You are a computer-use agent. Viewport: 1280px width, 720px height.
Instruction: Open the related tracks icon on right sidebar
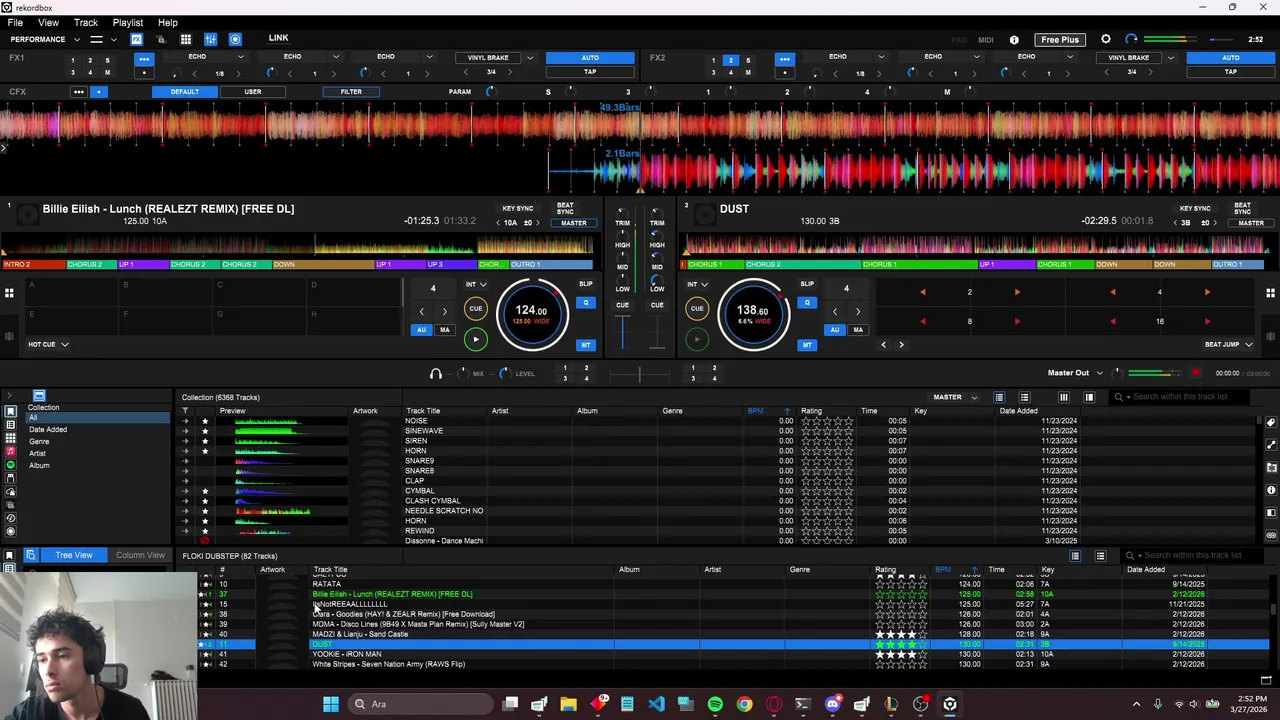(1271, 445)
